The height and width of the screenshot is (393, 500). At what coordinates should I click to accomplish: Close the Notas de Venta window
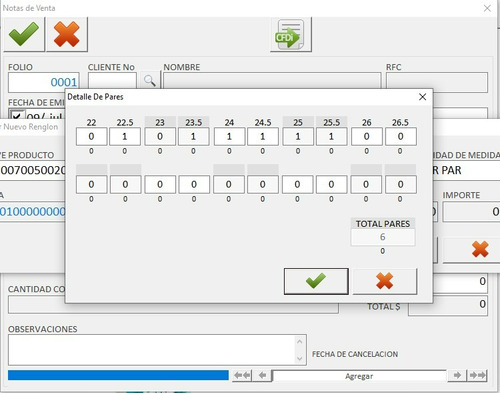pyautogui.click(x=487, y=8)
